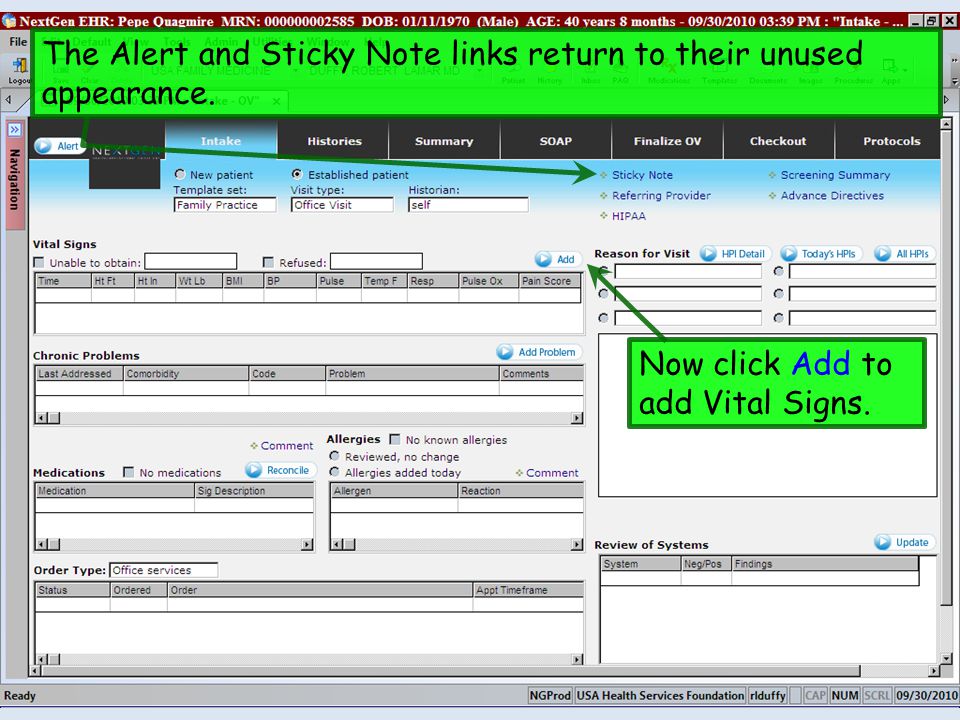960x720 pixels.
Task: Expand the Navigation side panel
Action: pyautogui.click(x=14, y=129)
